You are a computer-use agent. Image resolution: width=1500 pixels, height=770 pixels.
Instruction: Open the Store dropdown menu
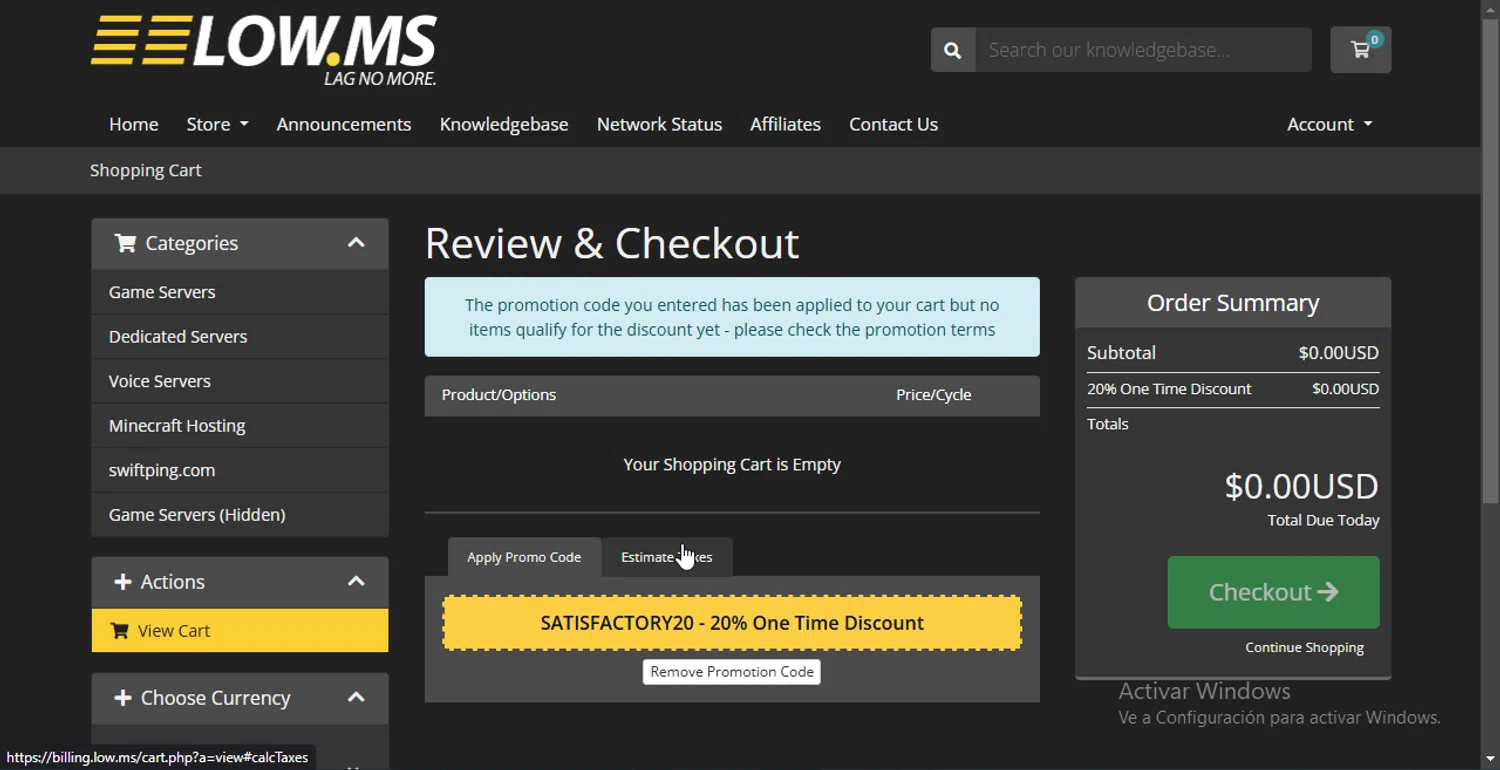[x=217, y=124]
